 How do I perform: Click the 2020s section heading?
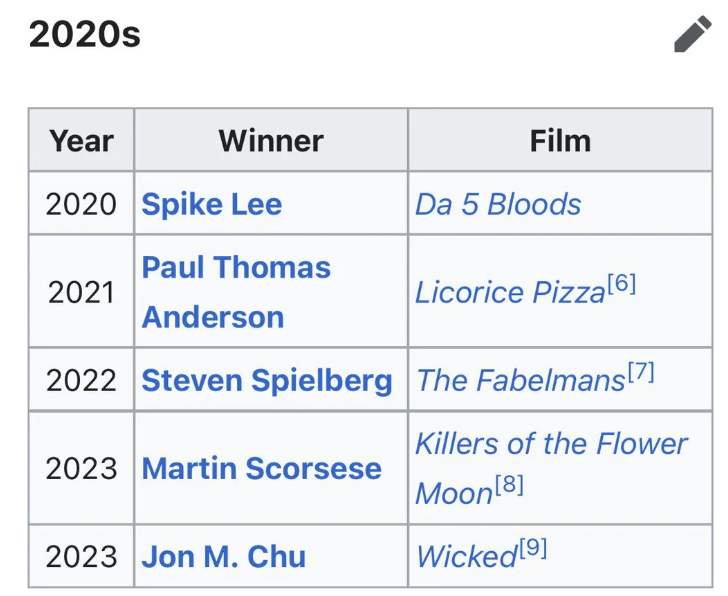pos(84,34)
